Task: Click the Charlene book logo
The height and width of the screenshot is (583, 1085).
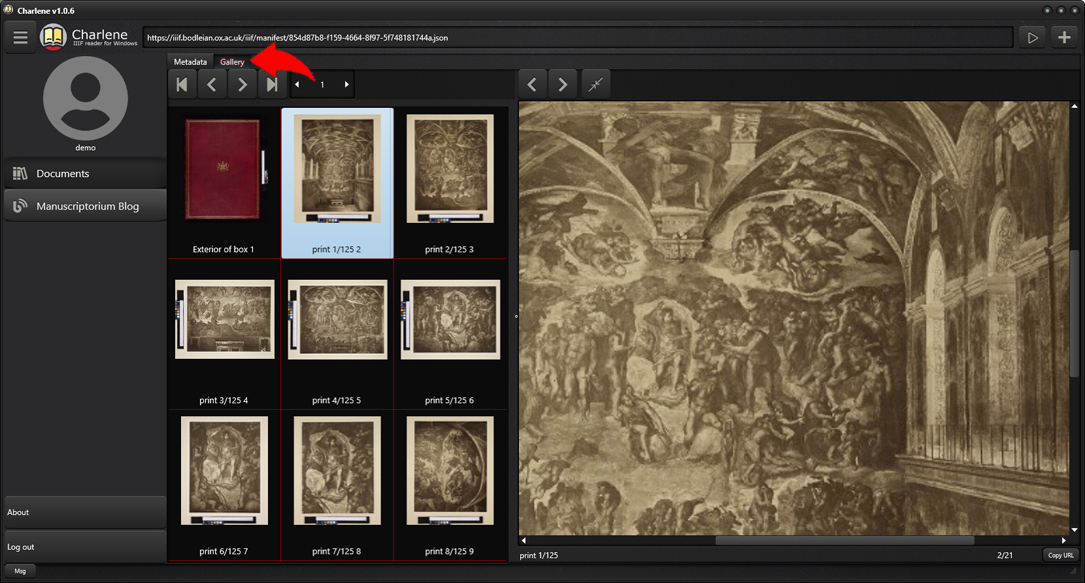Action: 53,37
